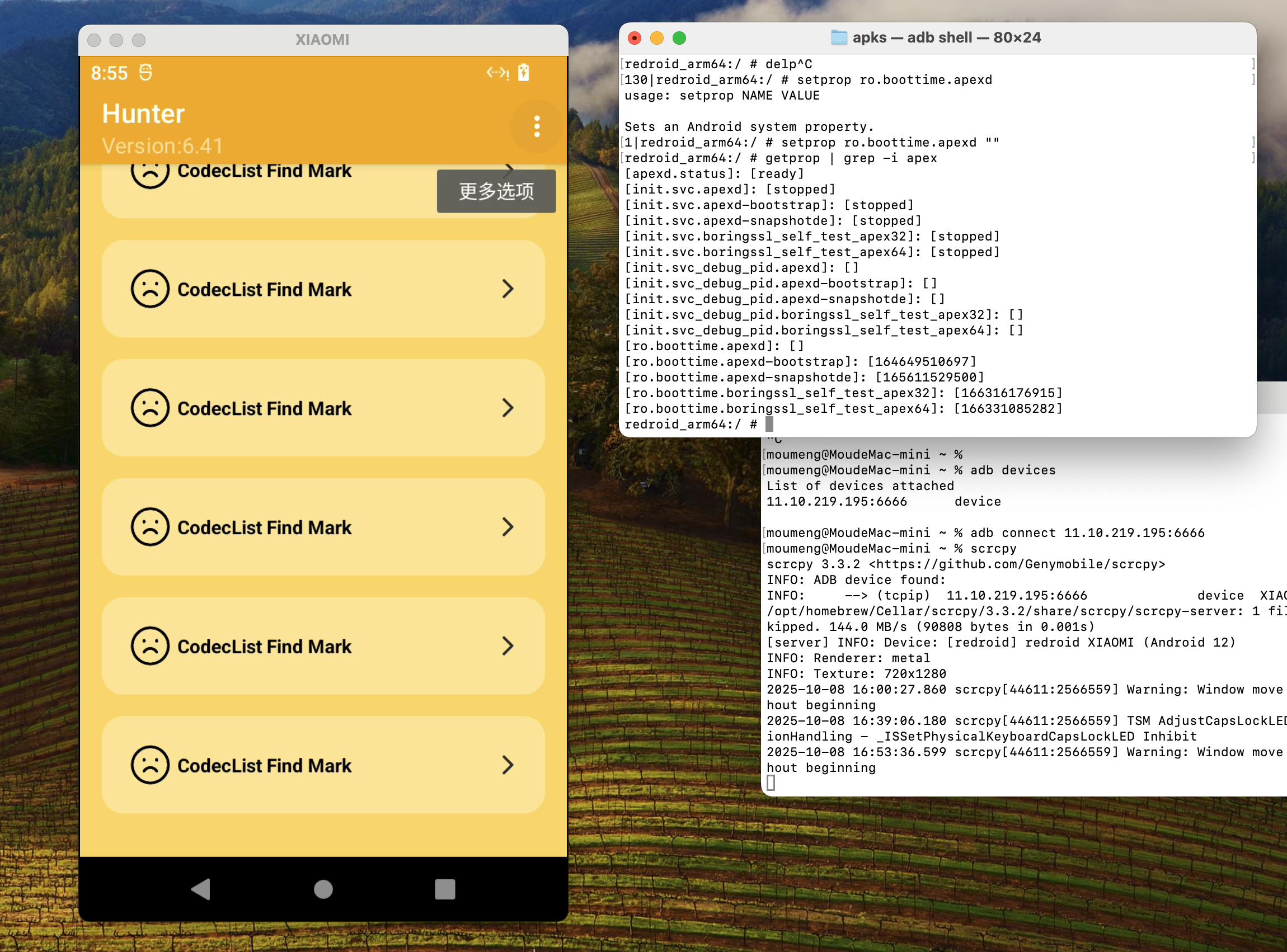Tap the Android recents square button

pyautogui.click(x=444, y=889)
